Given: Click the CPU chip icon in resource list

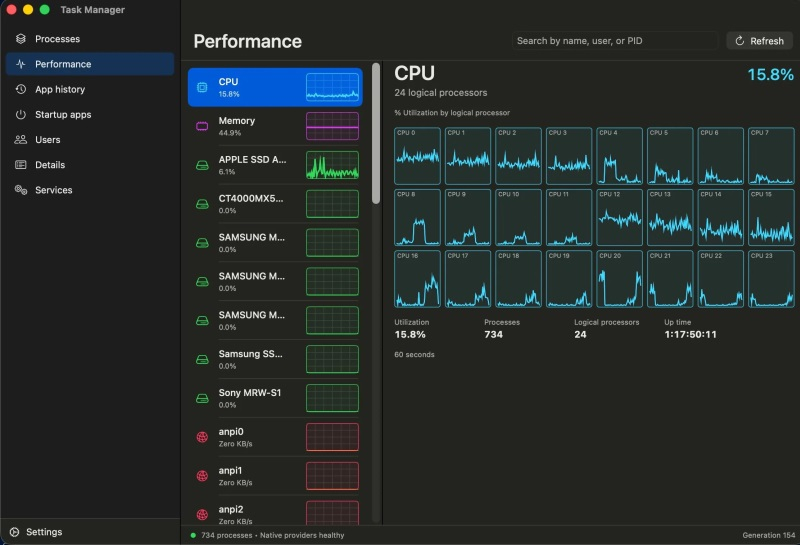Looking at the screenshot, I should [202, 87].
